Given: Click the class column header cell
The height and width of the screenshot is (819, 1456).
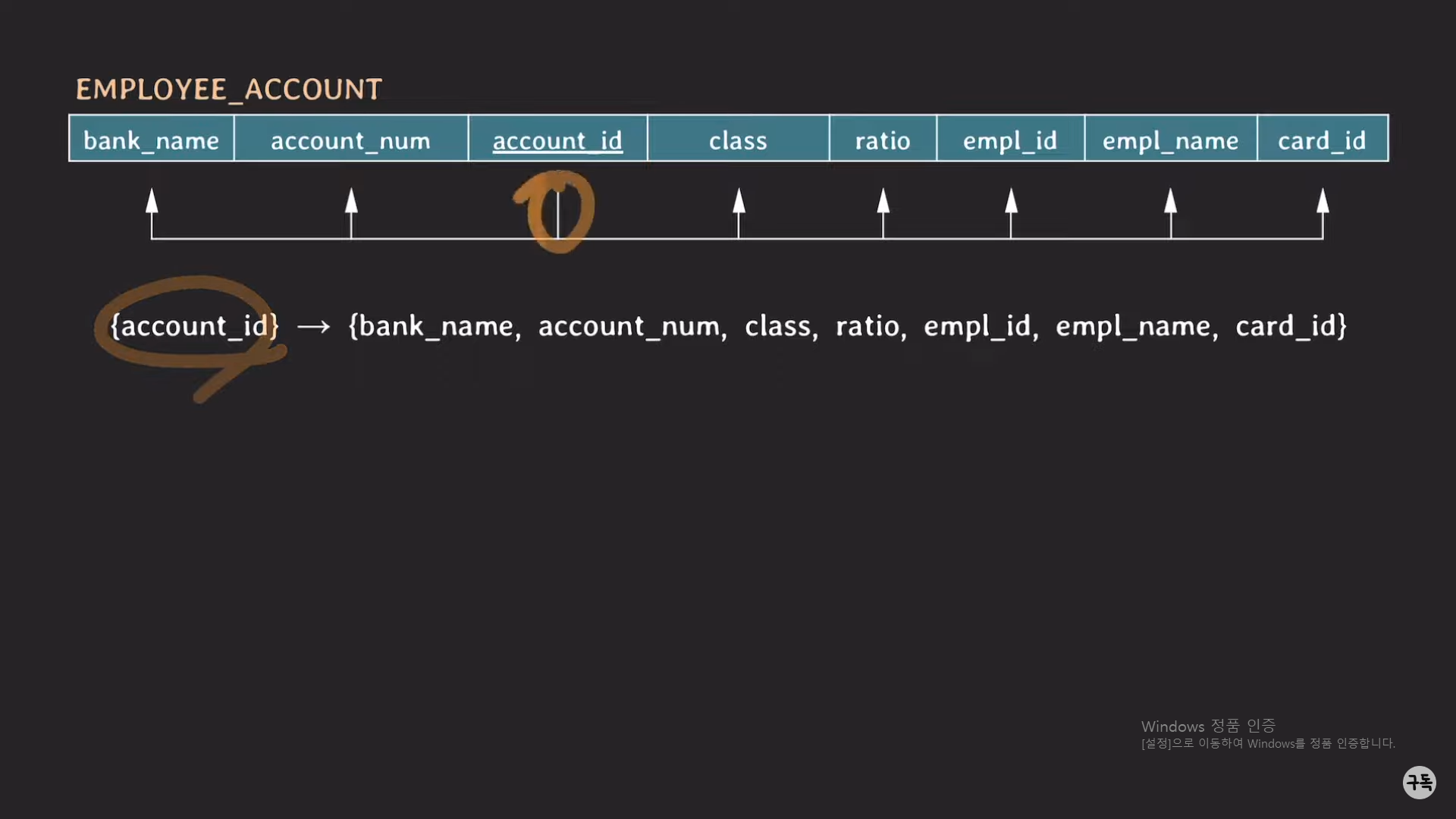Looking at the screenshot, I should [738, 140].
